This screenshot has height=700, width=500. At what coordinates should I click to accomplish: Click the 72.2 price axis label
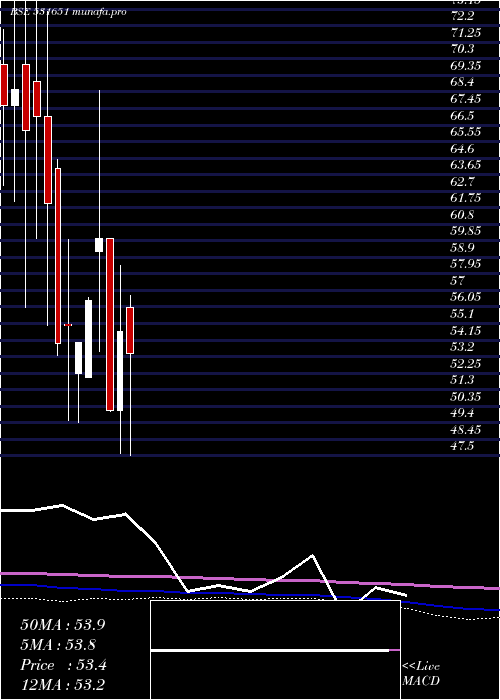pos(460,16)
